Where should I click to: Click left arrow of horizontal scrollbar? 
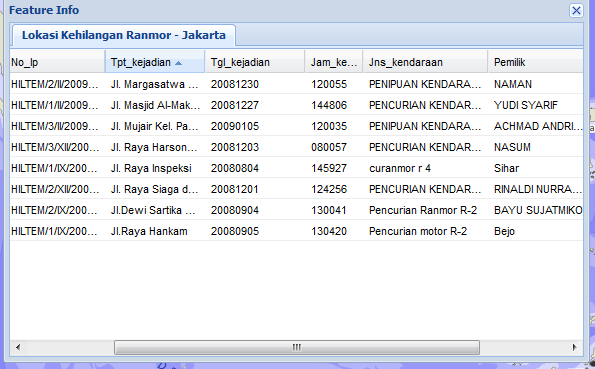click(x=17, y=347)
